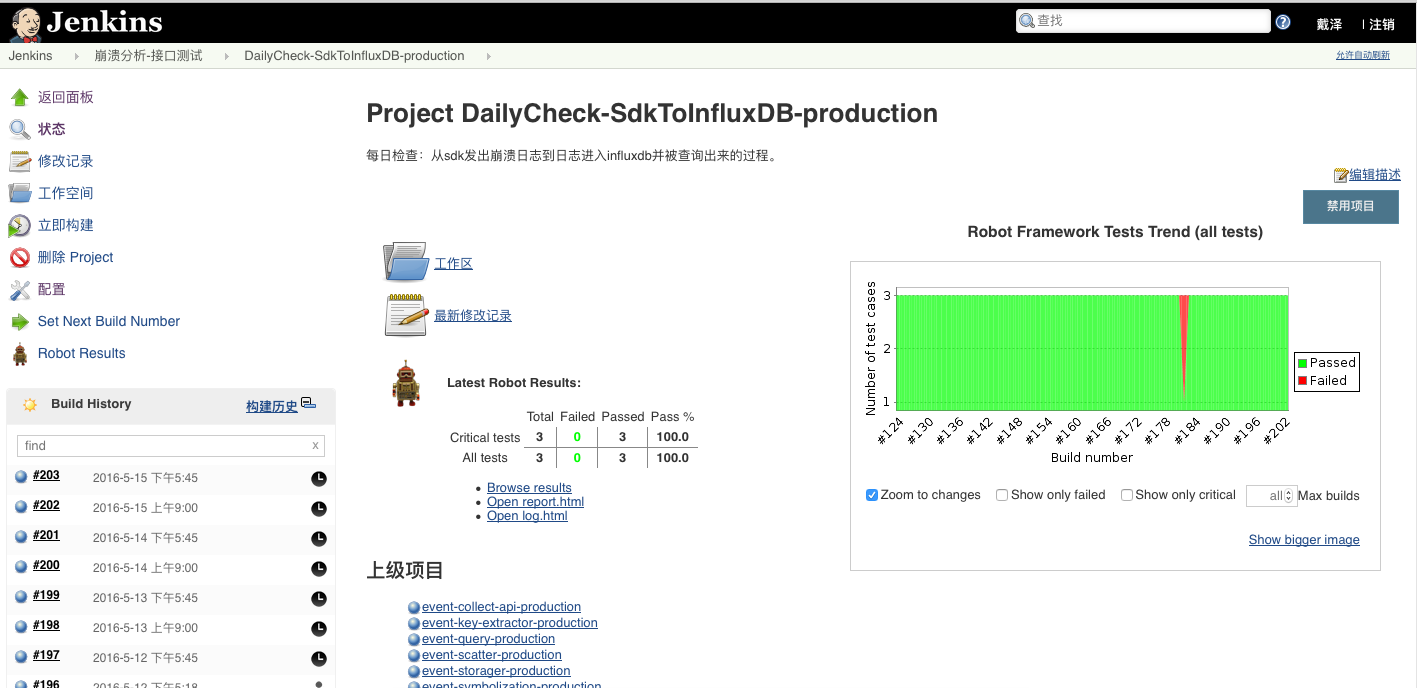Click the red Failed legend swatch
The image size is (1417, 688).
coord(1302,381)
